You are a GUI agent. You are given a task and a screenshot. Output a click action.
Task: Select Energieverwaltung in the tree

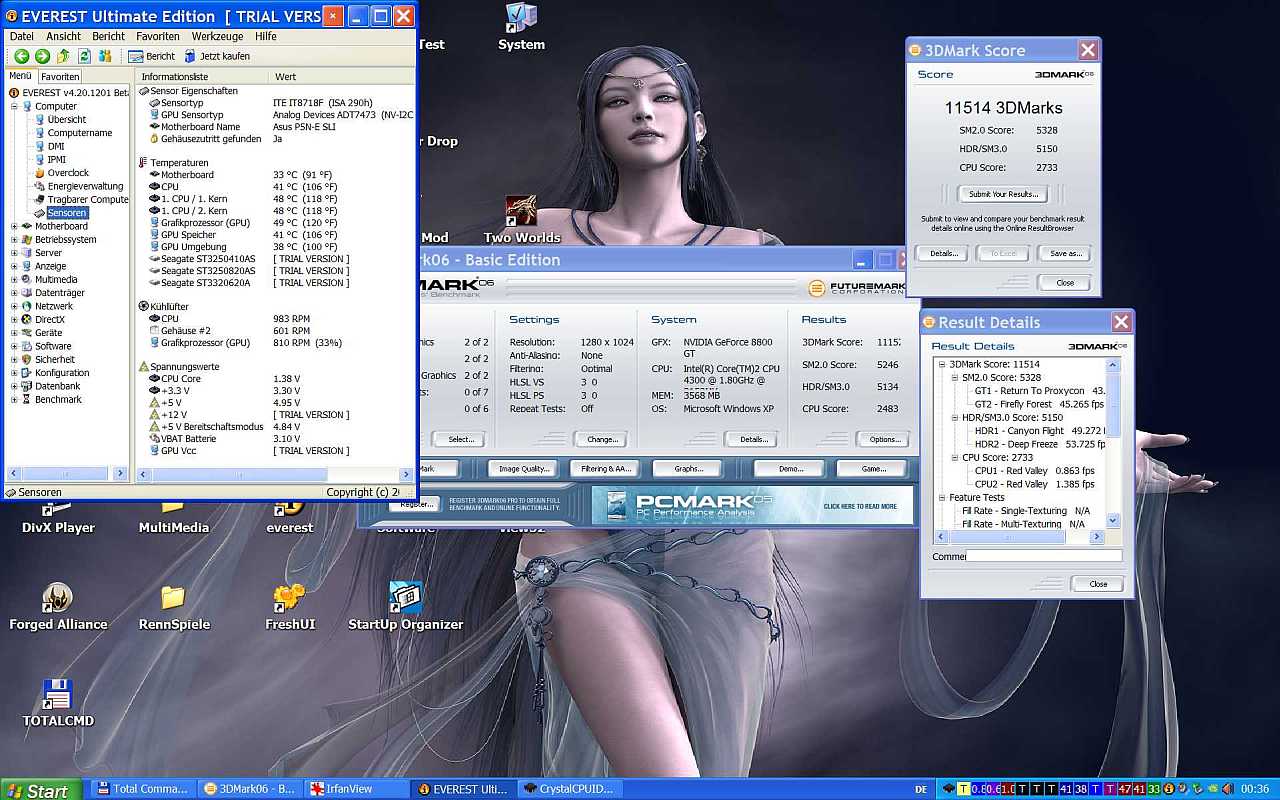click(x=85, y=186)
